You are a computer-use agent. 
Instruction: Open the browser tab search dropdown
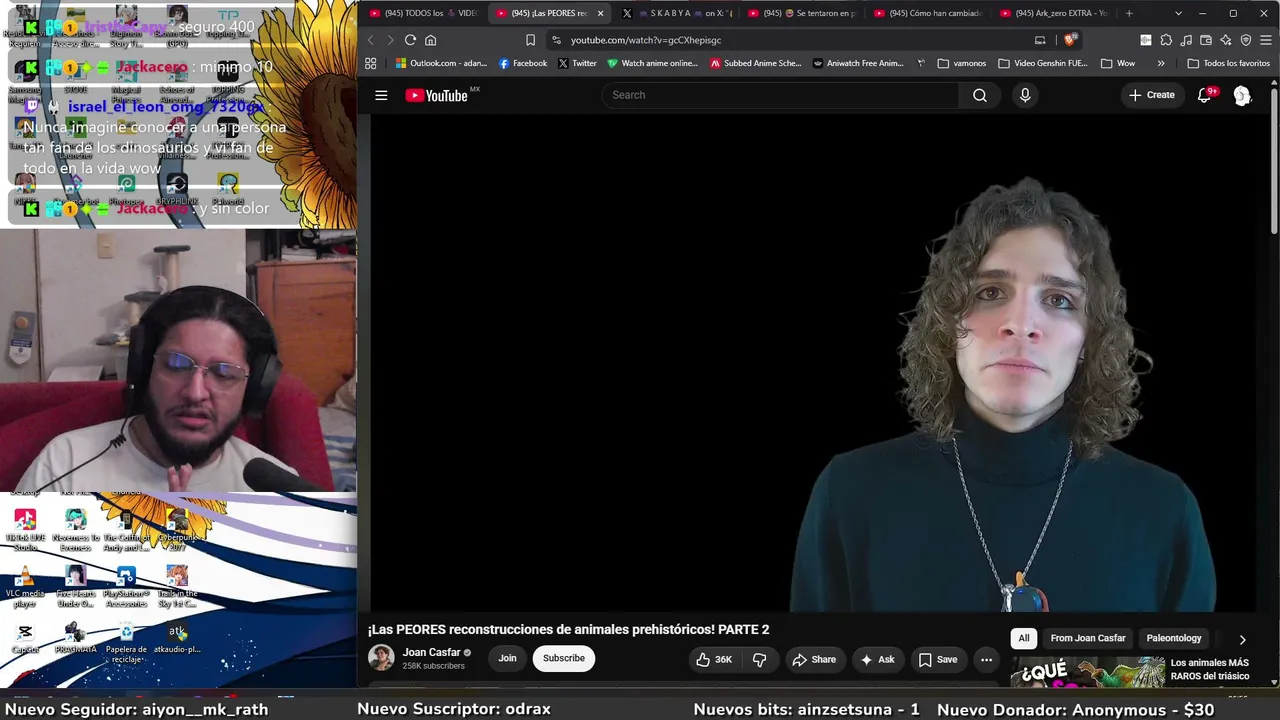point(1178,13)
